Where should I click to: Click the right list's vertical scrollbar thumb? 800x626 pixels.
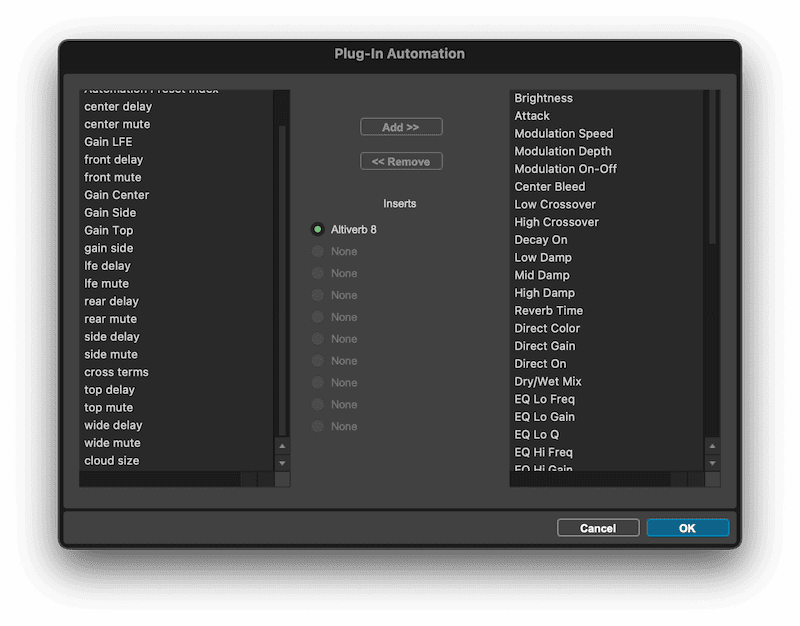[x=712, y=168]
